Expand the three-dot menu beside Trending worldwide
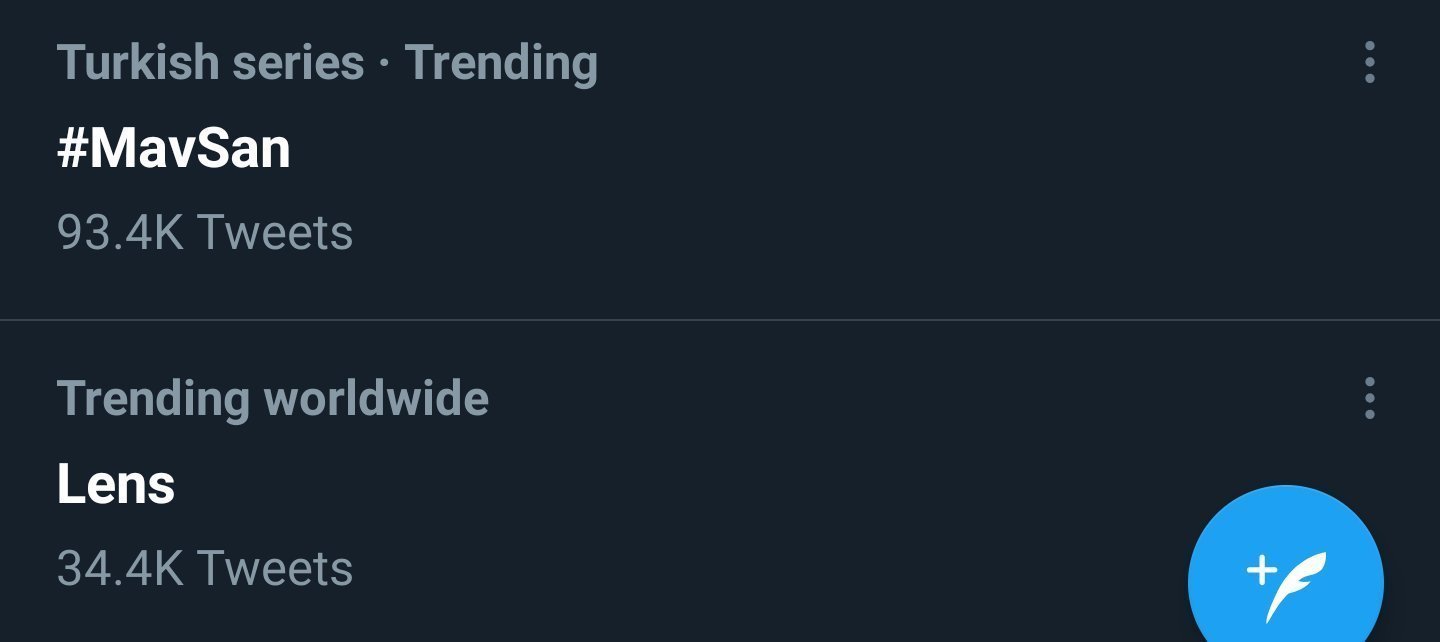This screenshot has height=642, width=1440. [x=1369, y=398]
